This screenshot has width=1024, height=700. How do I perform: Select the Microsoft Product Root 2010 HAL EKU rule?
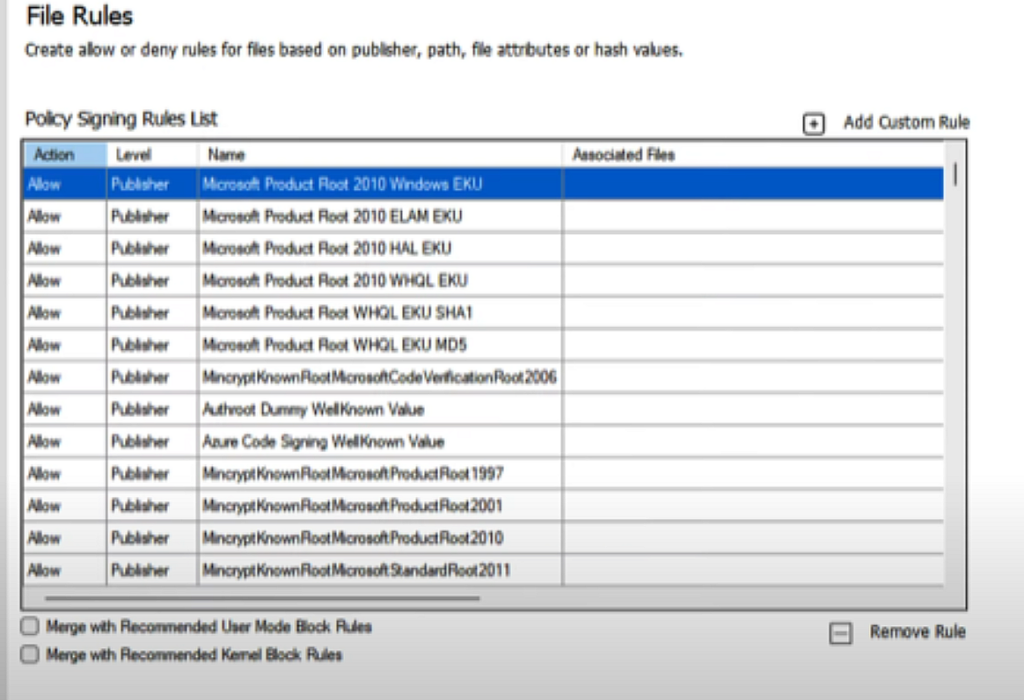click(300, 248)
